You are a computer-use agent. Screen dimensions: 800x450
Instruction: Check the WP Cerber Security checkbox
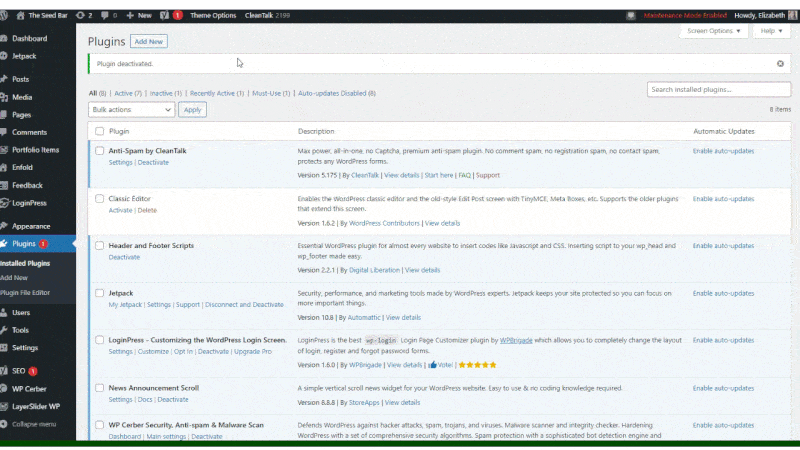(x=99, y=424)
